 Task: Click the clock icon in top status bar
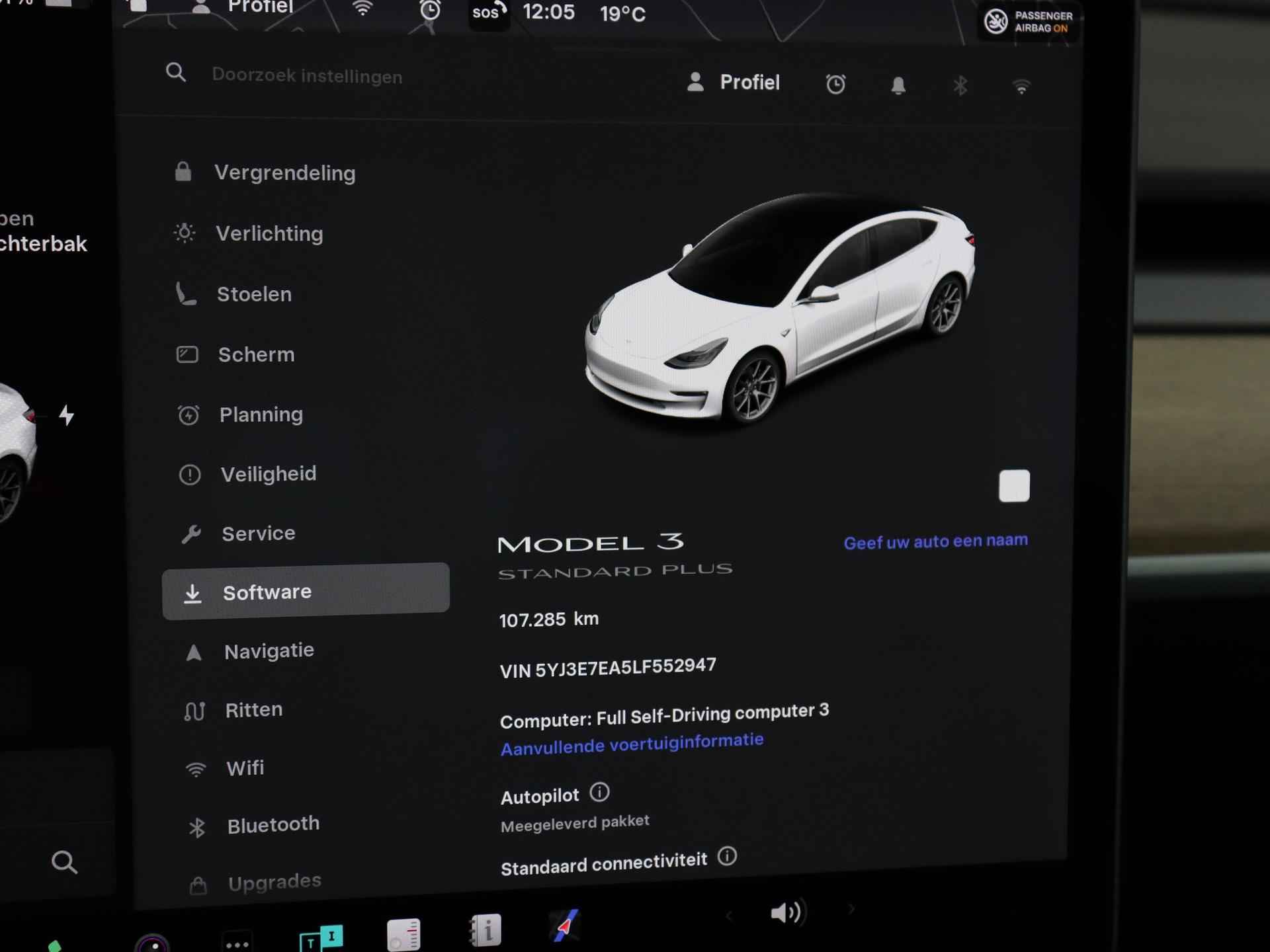tap(430, 9)
